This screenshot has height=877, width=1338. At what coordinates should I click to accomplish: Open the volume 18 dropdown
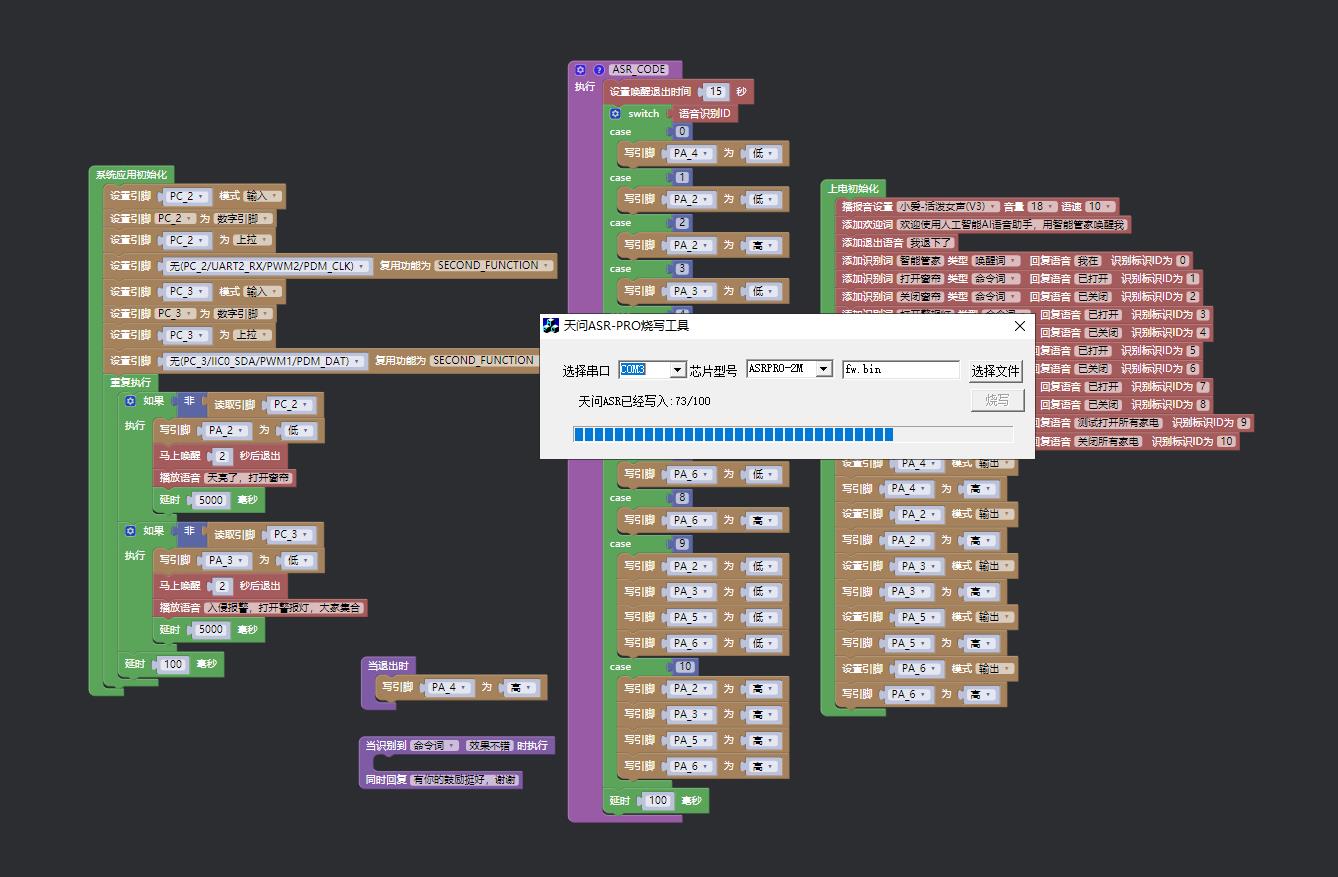(x=1040, y=207)
